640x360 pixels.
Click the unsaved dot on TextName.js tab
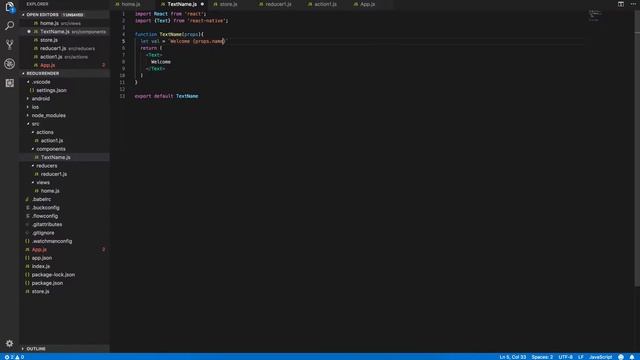point(202,4)
